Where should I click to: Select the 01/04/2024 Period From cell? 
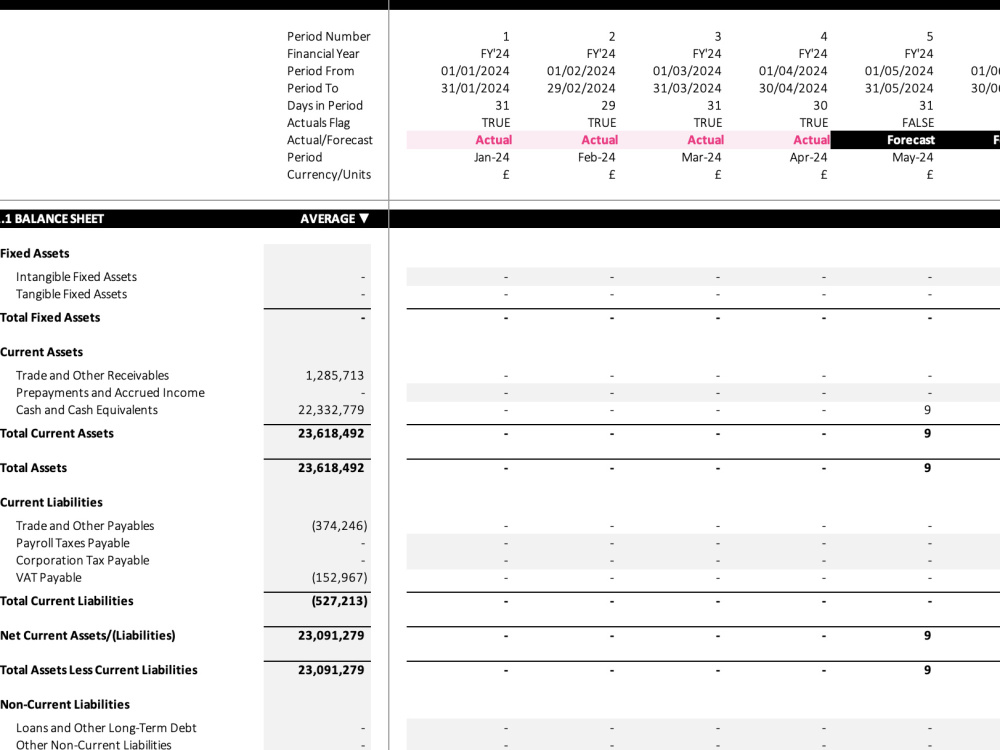pyautogui.click(x=793, y=71)
